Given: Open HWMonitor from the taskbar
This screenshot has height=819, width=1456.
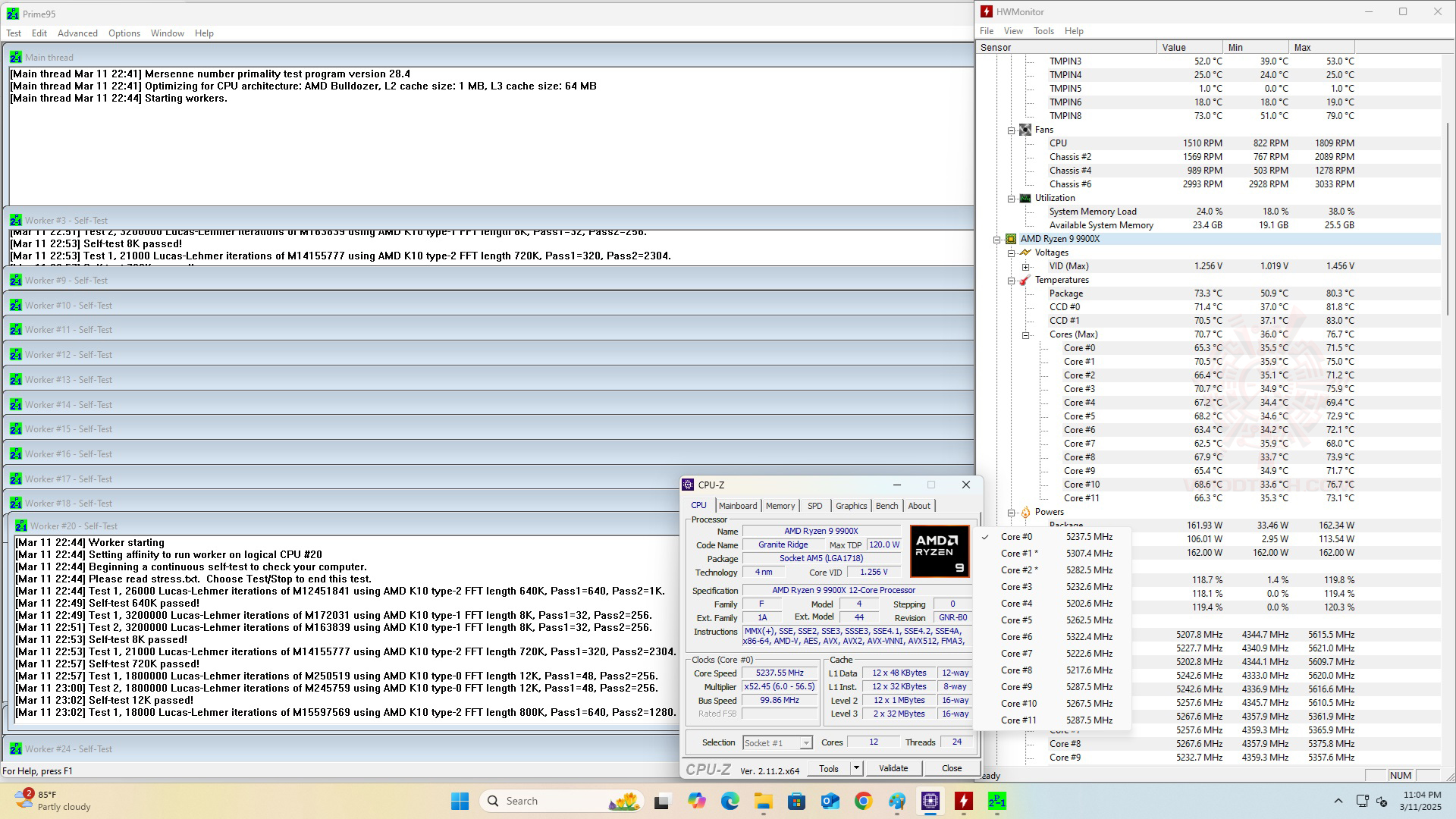Looking at the screenshot, I should [963, 801].
